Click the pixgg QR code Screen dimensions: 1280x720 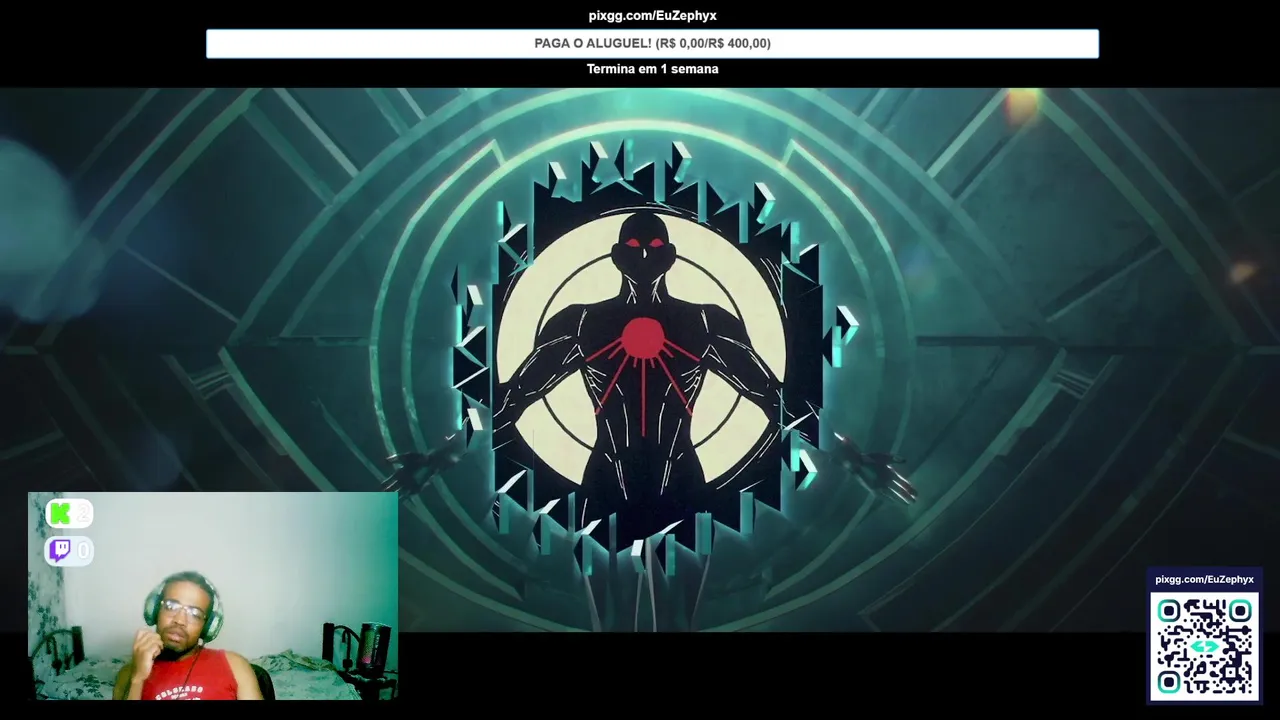[1204, 646]
